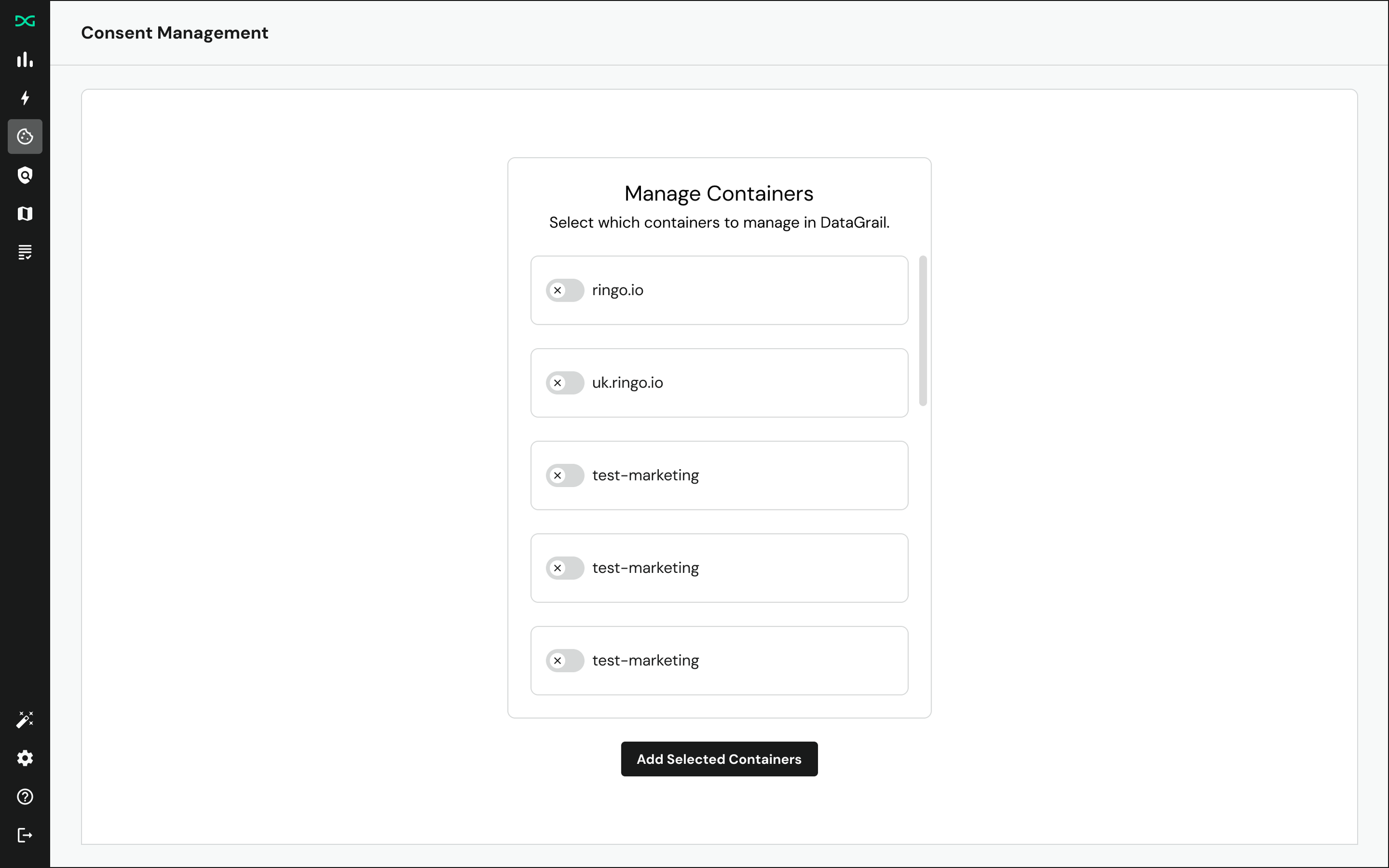Viewport: 1389px width, 868px height.
Task: Click the magic wand sidebar icon
Action: [x=25, y=720]
